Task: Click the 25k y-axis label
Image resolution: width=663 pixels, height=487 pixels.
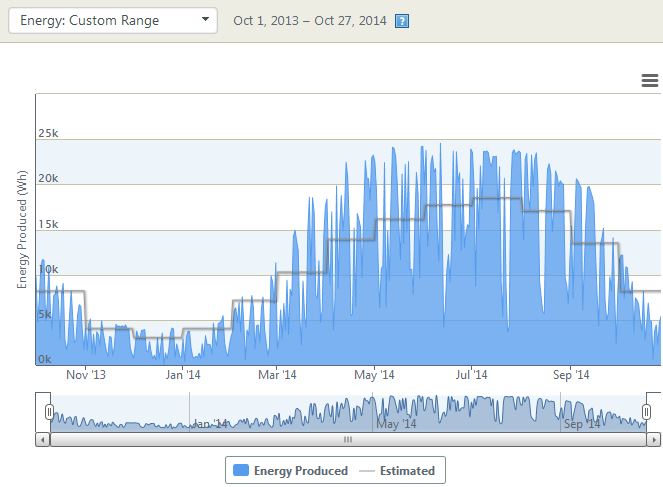Action: tap(47, 133)
